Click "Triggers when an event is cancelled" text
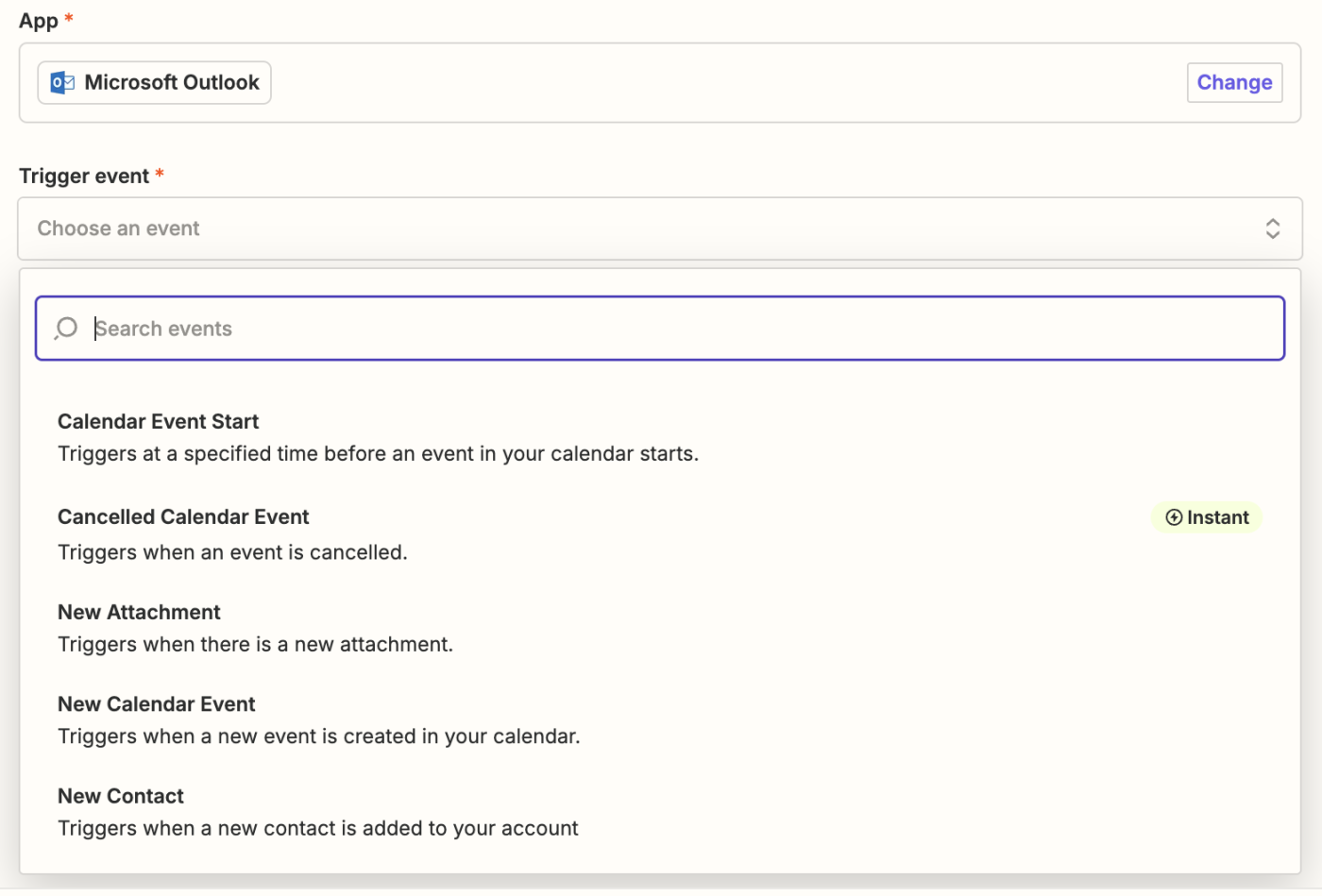Screen dimensions: 1322x896 click(232, 552)
